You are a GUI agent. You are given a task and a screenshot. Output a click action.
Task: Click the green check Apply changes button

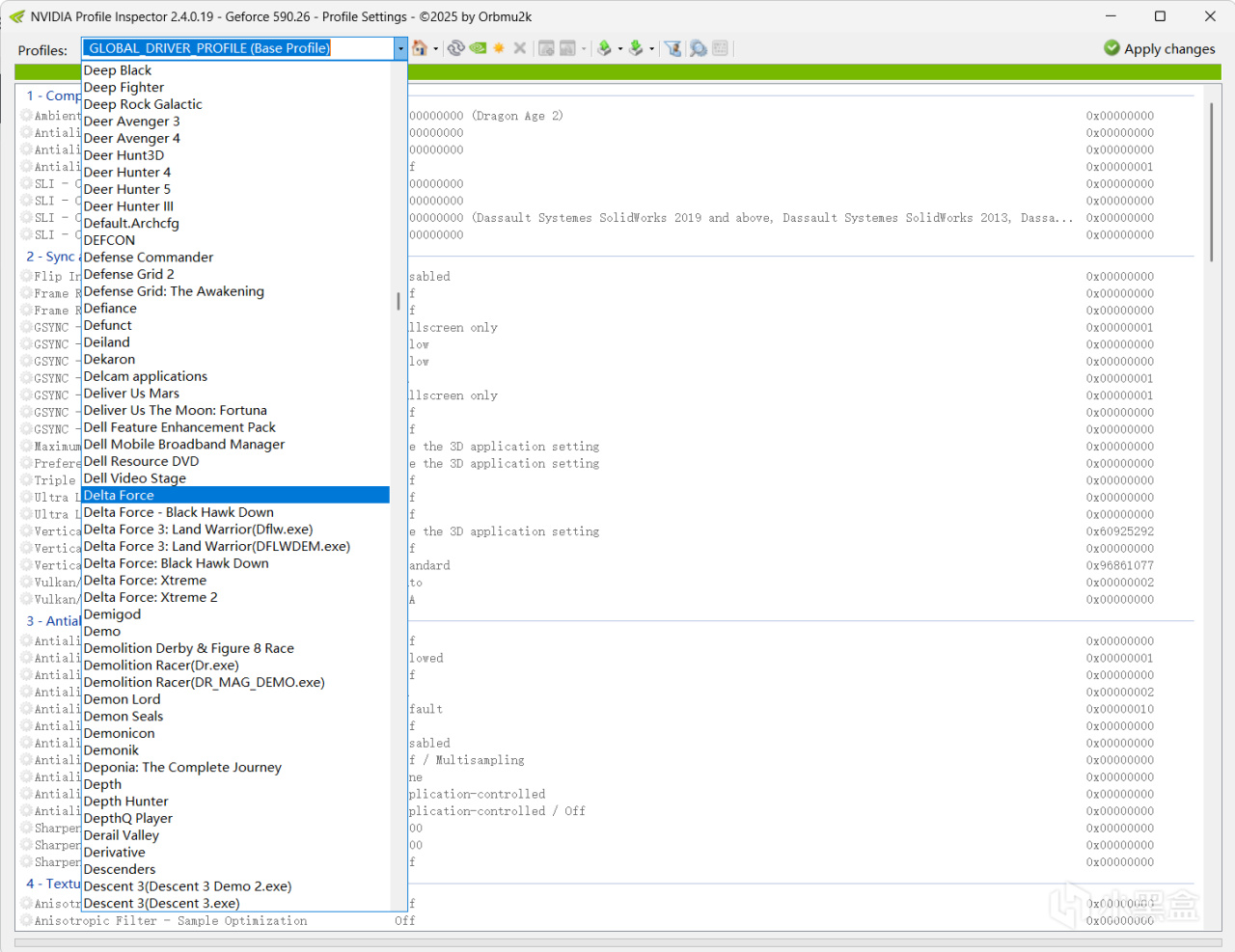(1159, 48)
